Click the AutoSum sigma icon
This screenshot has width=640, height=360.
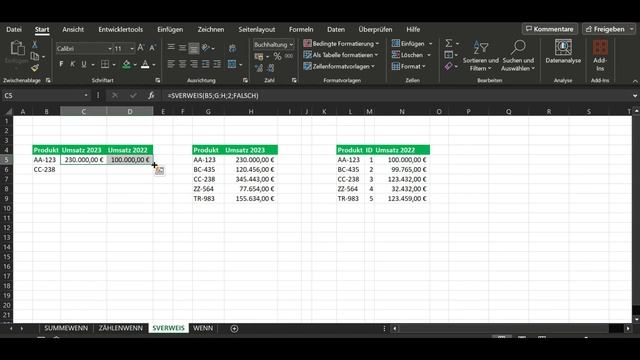[x=449, y=43]
